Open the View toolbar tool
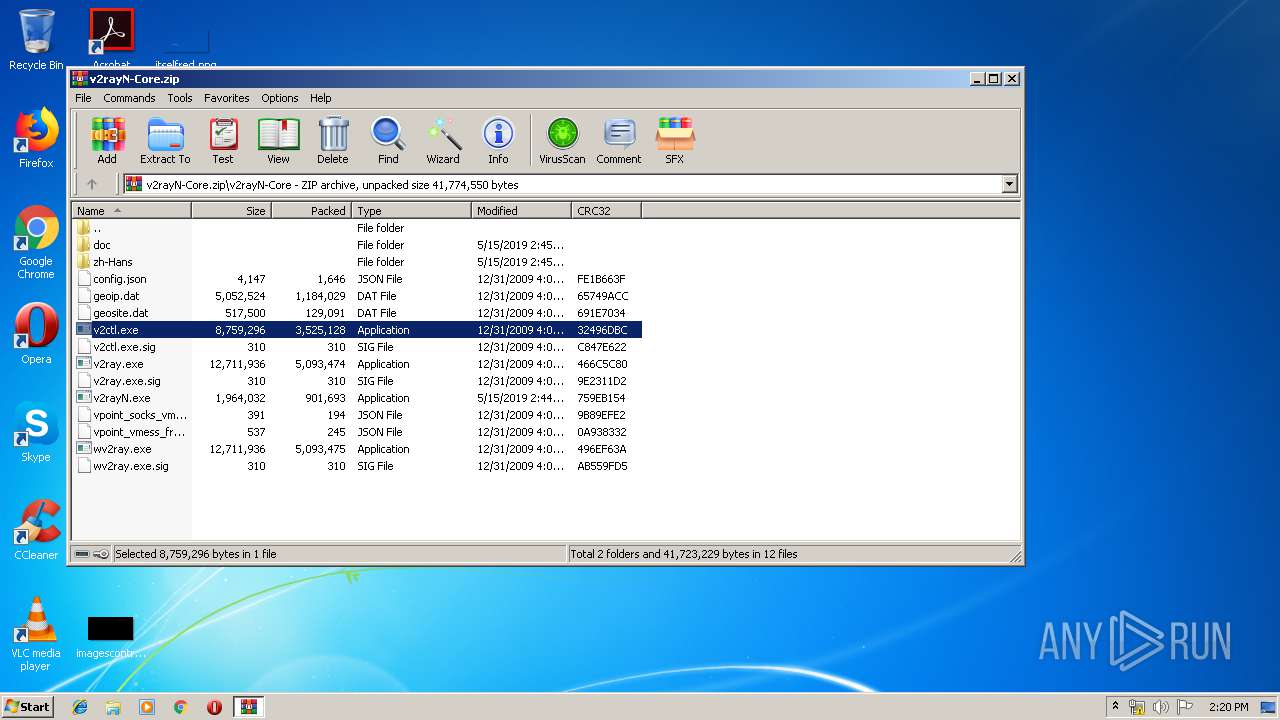This screenshot has height=720, width=1280. click(278, 140)
